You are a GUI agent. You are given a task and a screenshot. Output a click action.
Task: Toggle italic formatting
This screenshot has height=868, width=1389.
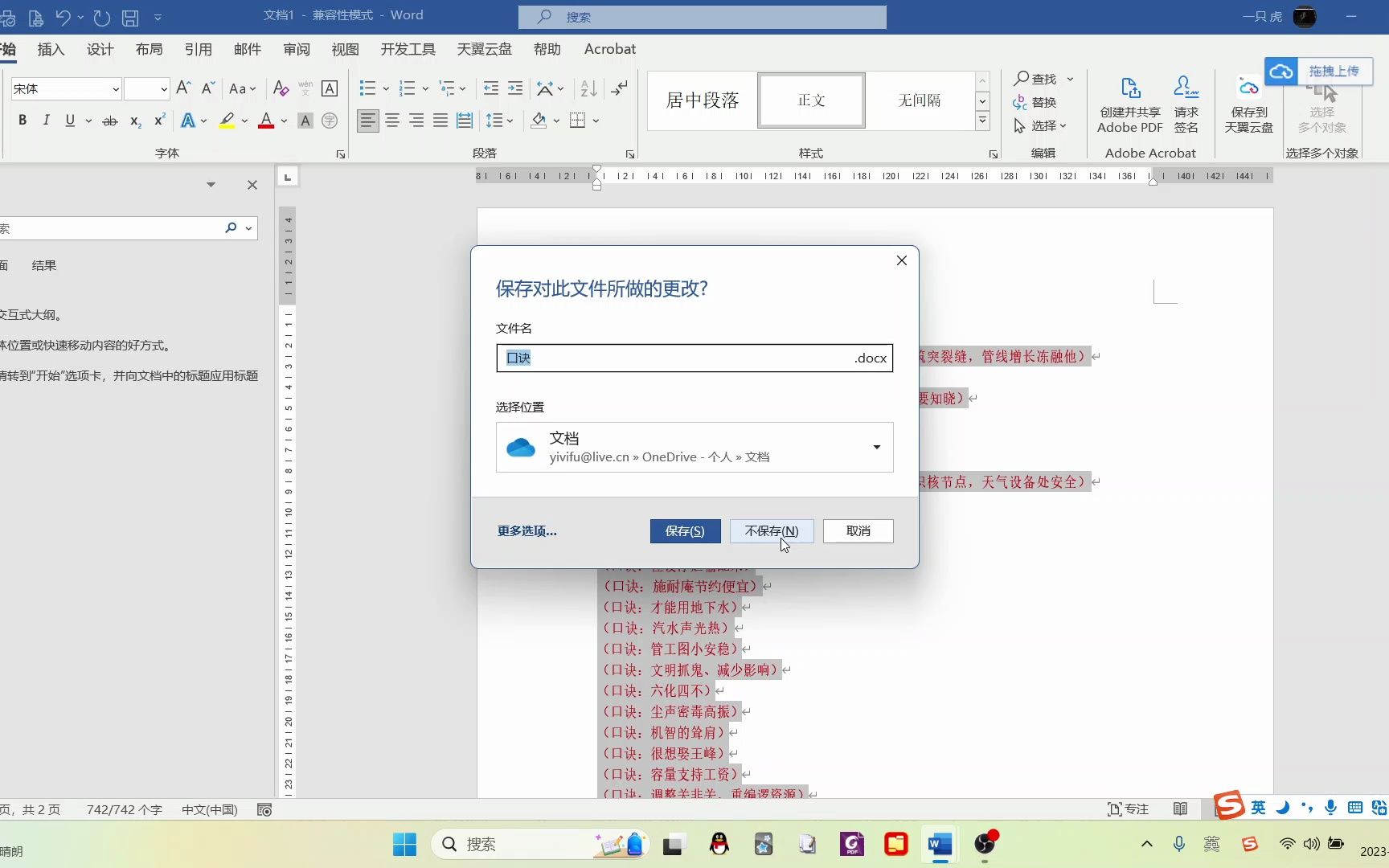[46, 120]
